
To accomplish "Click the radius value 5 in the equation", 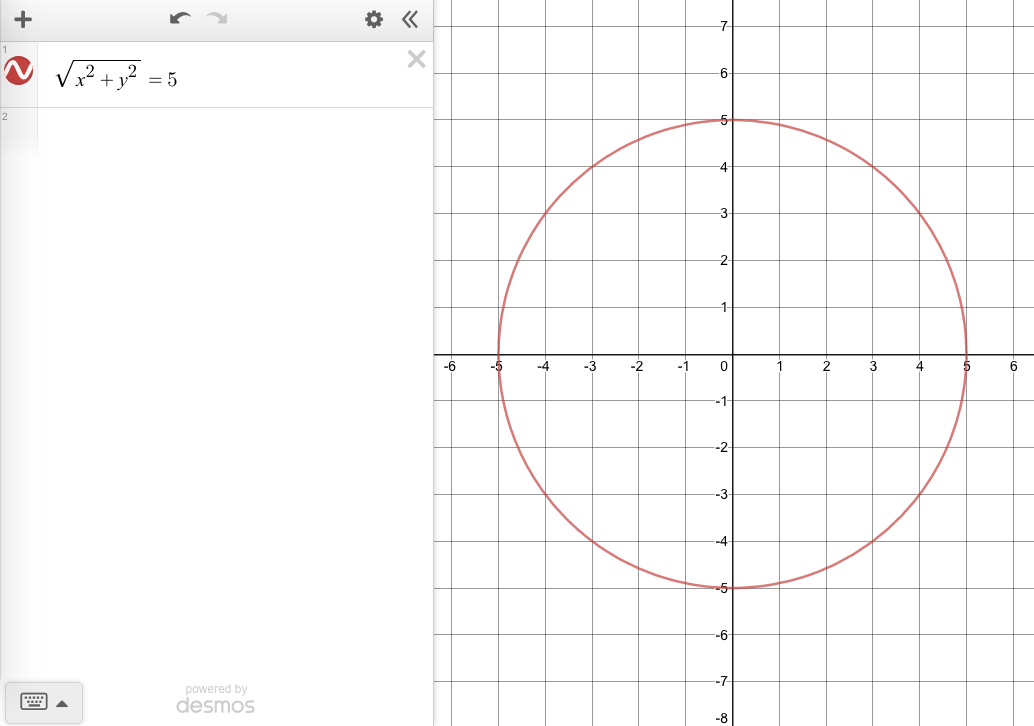I will click(x=172, y=80).
